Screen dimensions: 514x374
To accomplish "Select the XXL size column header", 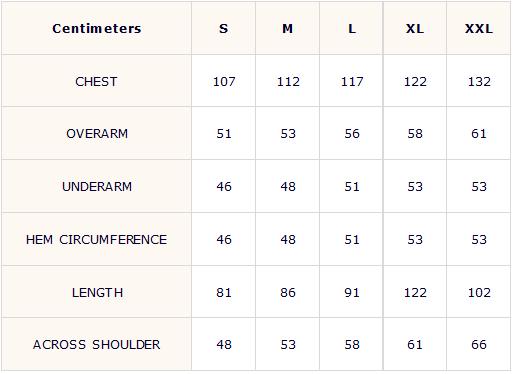I will coord(479,29).
